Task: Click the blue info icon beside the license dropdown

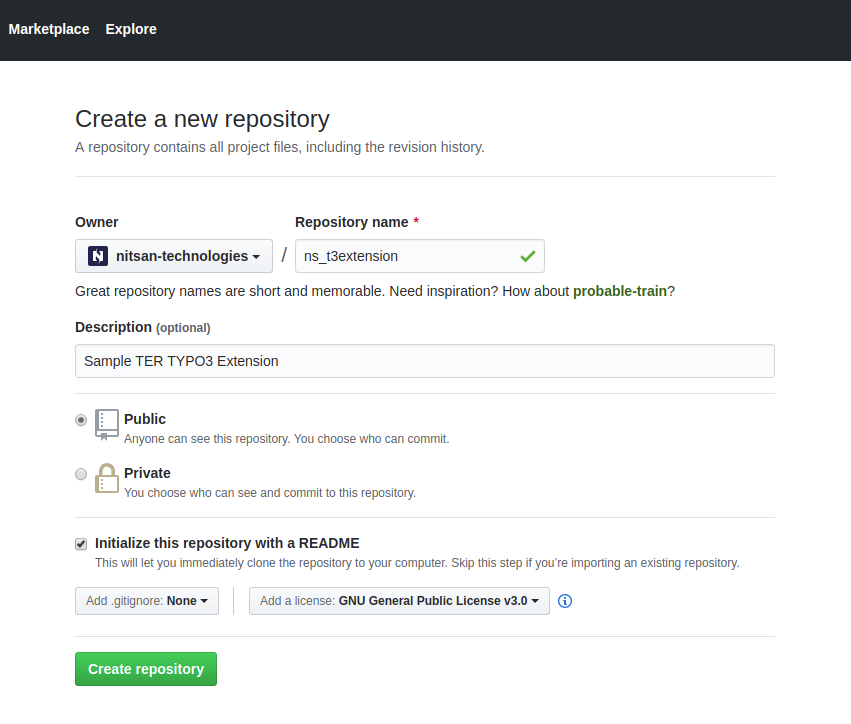Action: pos(565,601)
